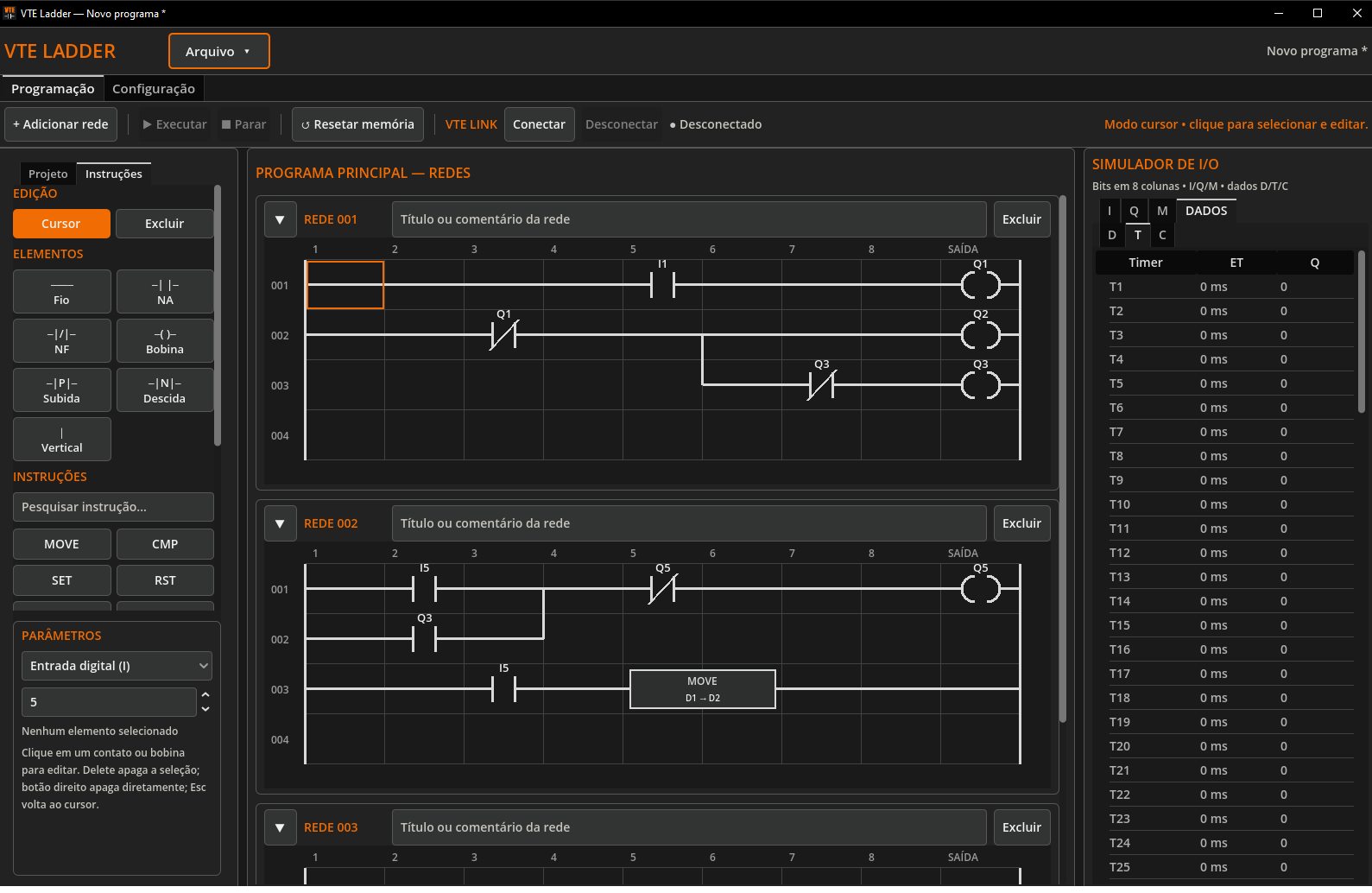Click REDE 002 title comment field

pyautogui.click(x=689, y=523)
